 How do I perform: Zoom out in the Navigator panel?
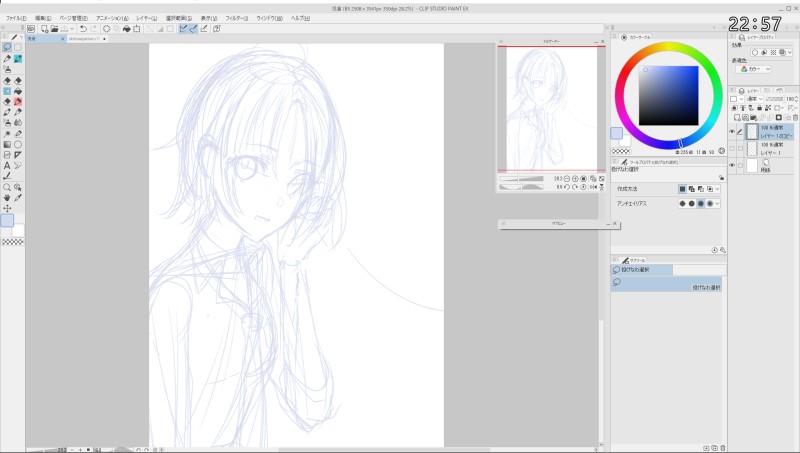tap(567, 179)
